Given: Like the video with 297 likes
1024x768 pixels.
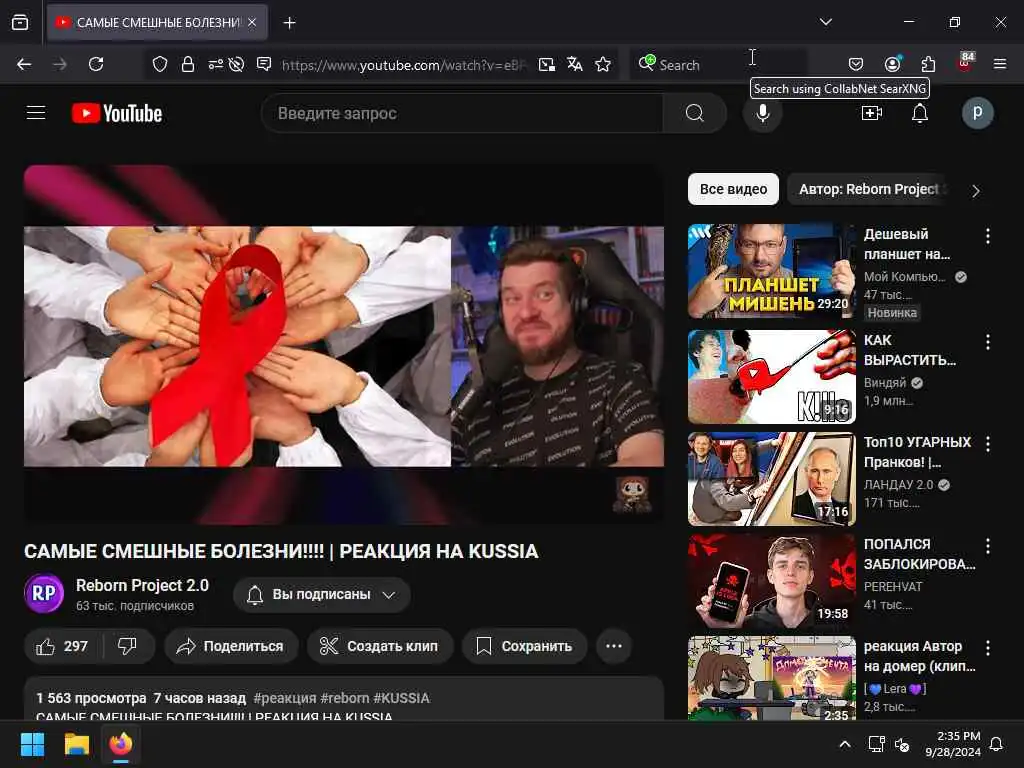Looking at the screenshot, I should click(x=63, y=646).
